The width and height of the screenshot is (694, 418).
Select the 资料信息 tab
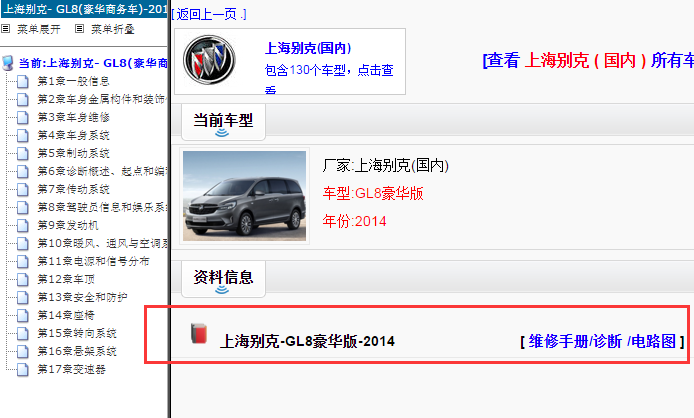223,279
